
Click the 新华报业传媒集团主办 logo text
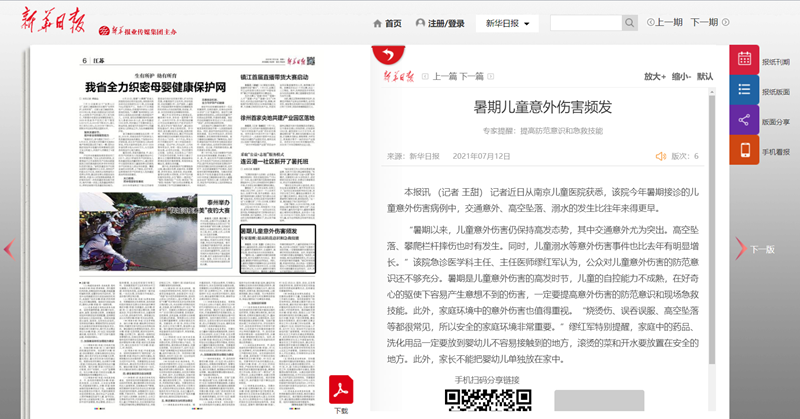point(138,31)
